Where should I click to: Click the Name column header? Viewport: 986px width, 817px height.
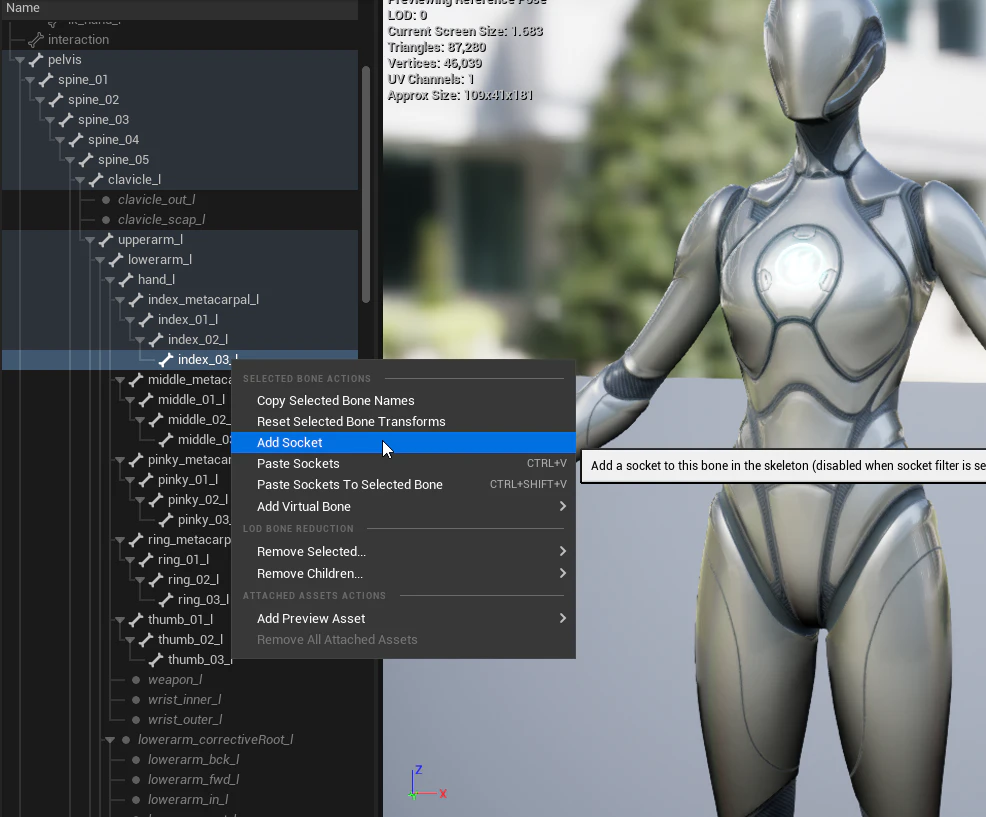179,8
